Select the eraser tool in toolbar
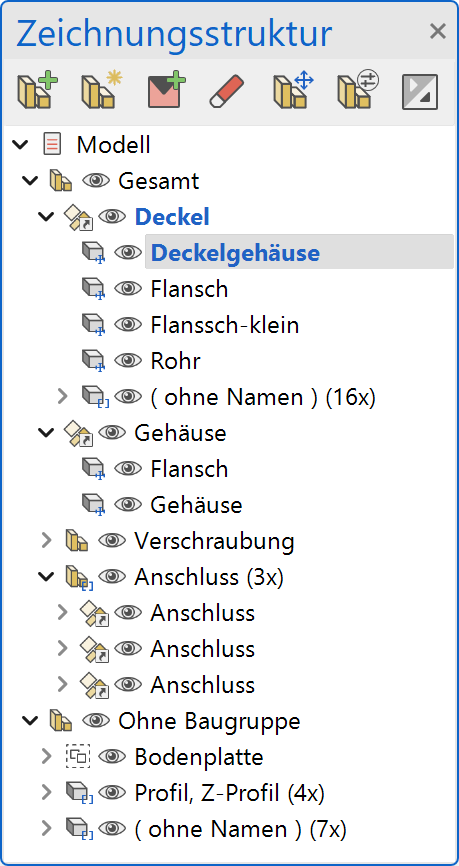 pos(226,92)
